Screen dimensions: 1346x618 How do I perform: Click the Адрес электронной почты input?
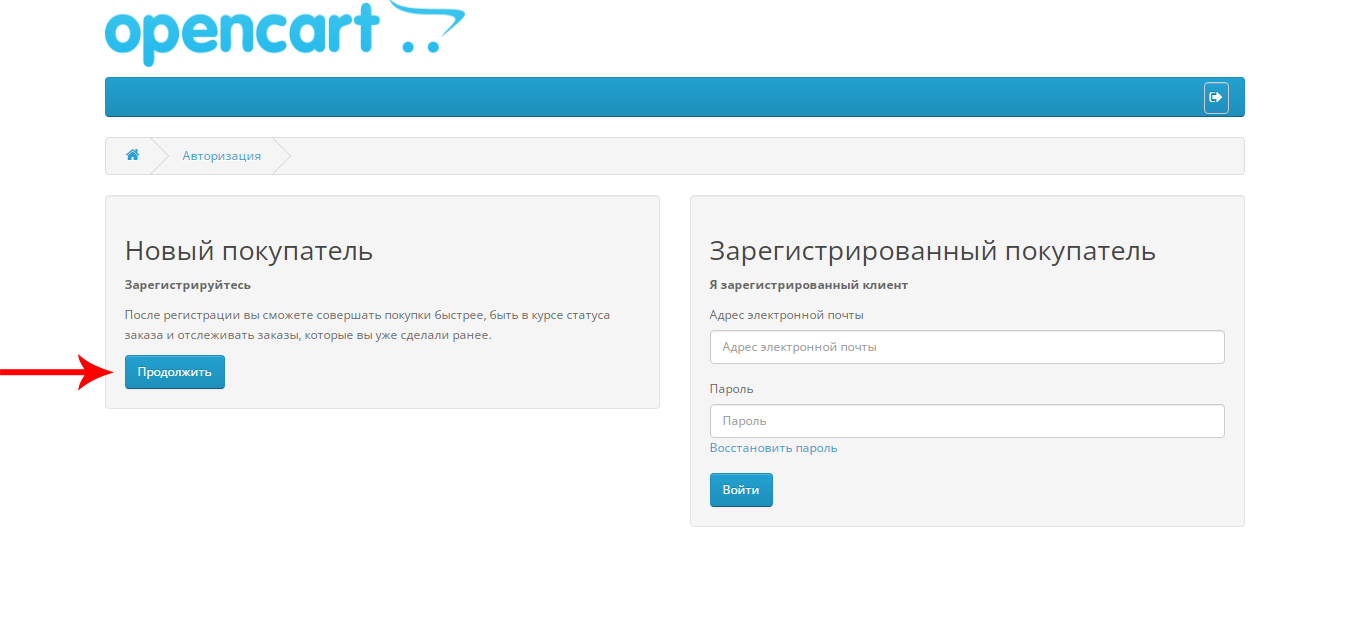coord(967,346)
